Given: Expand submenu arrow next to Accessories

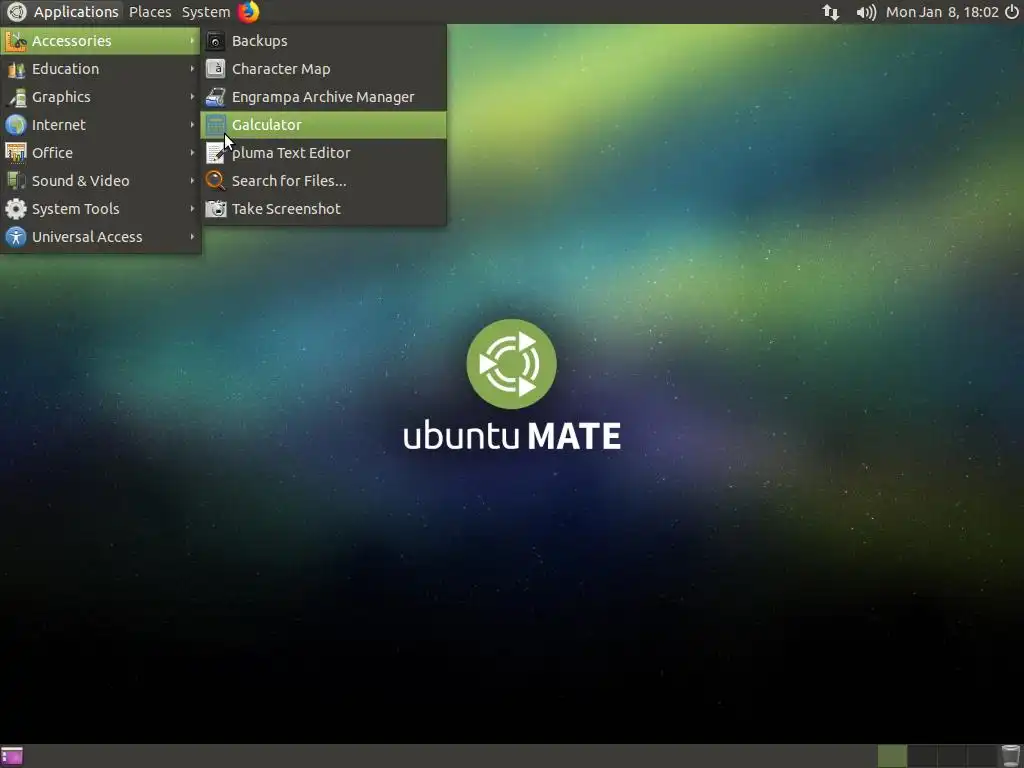Looking at the screenshot, I should 192,40.
